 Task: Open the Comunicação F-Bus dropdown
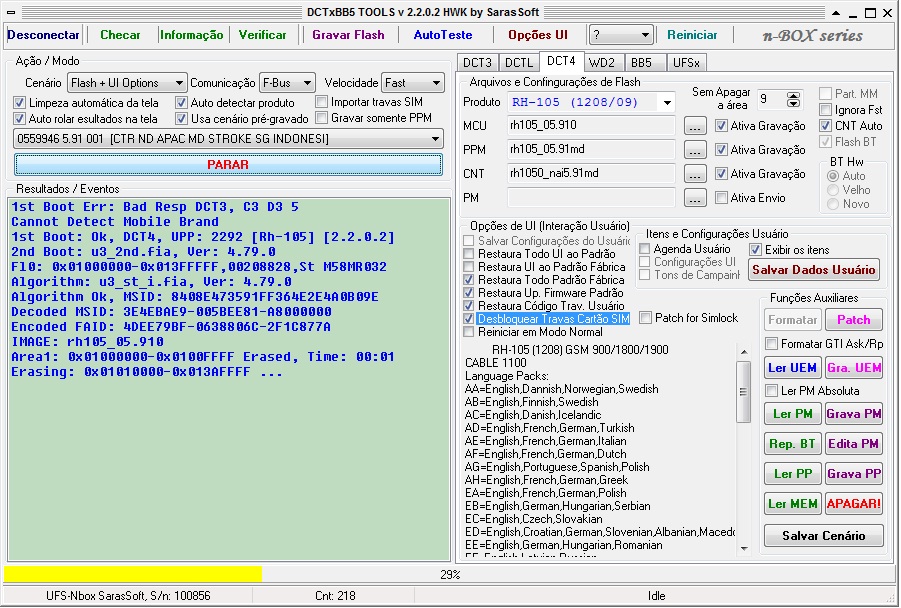click(287, 83)
